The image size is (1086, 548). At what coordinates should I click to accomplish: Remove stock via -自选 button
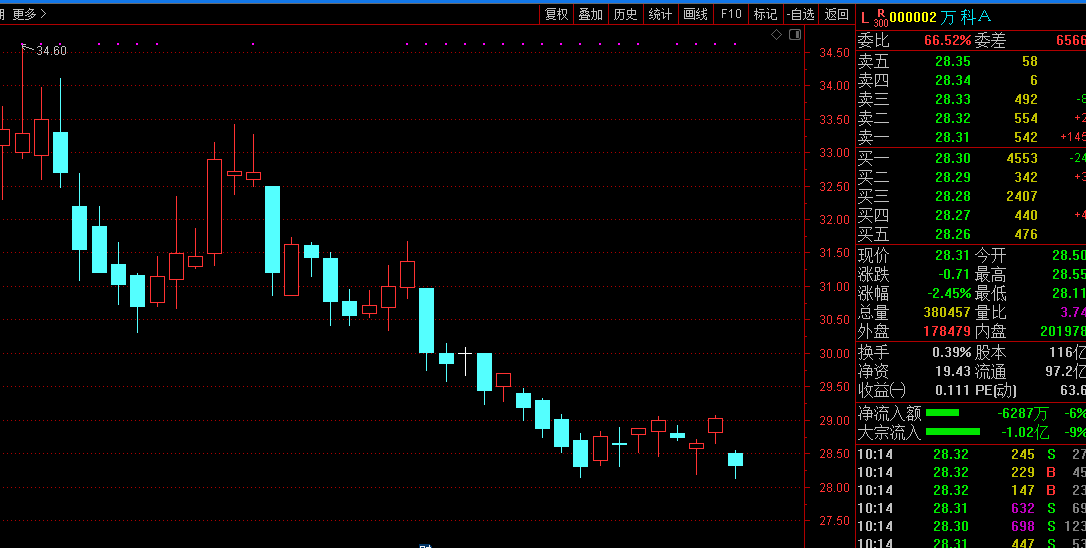[x=801, y=14]
